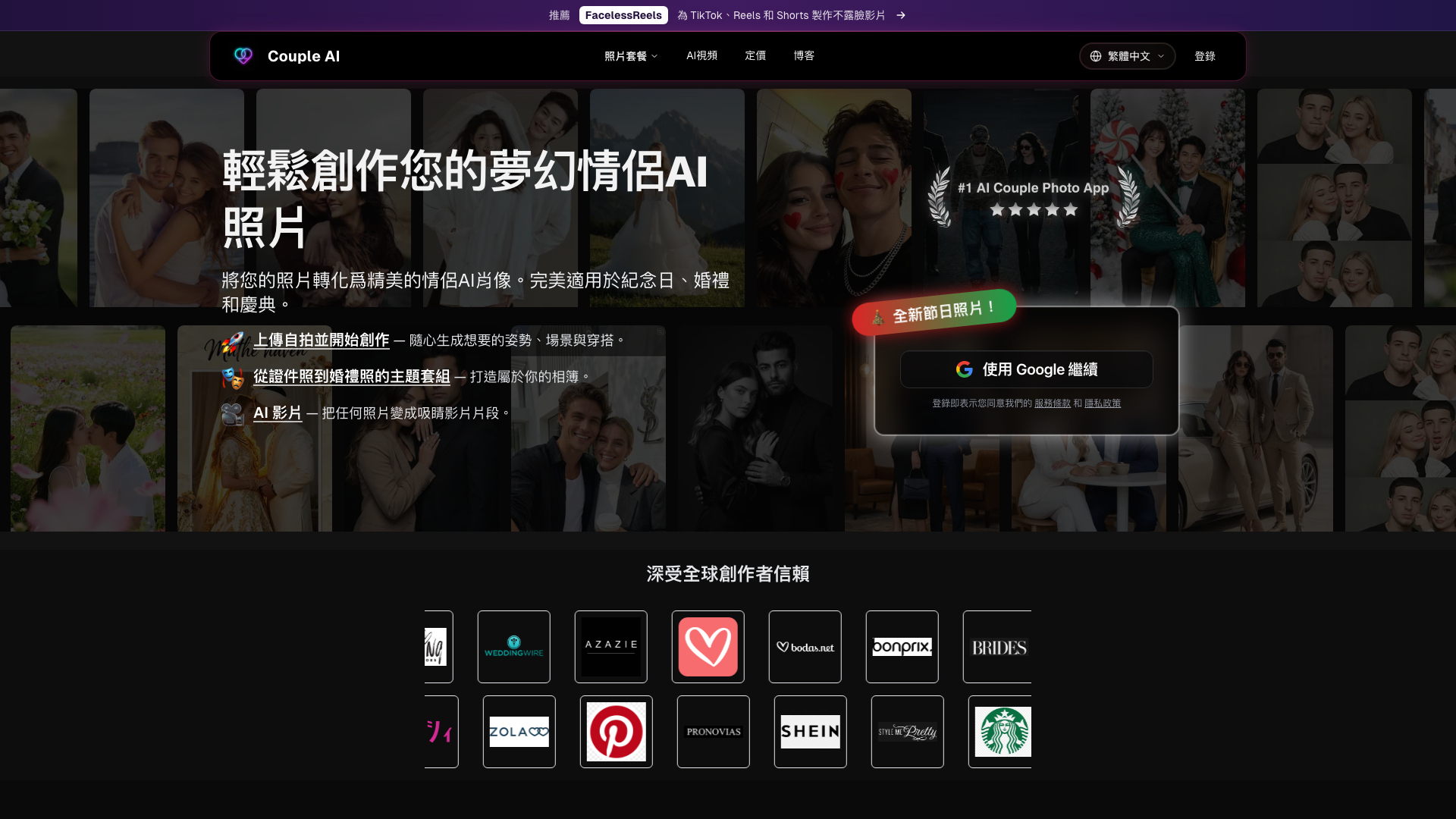Click the SHEIN logo tile
The image size is (1456, 819).
tap(811, 732)
